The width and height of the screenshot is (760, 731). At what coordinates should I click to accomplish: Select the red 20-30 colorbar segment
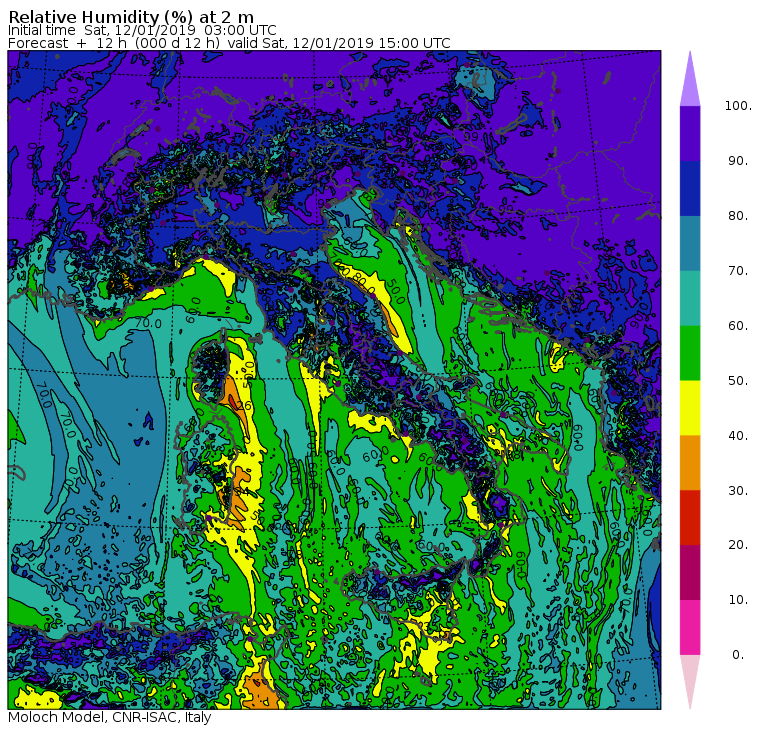690,518
